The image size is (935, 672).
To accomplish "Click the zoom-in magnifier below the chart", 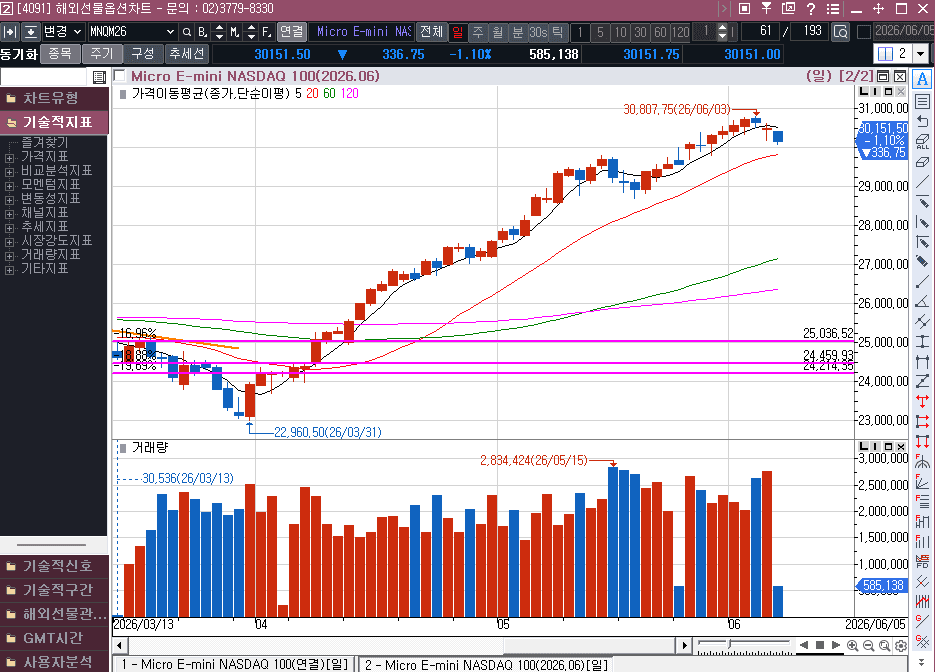I will (x=852, y=645).
